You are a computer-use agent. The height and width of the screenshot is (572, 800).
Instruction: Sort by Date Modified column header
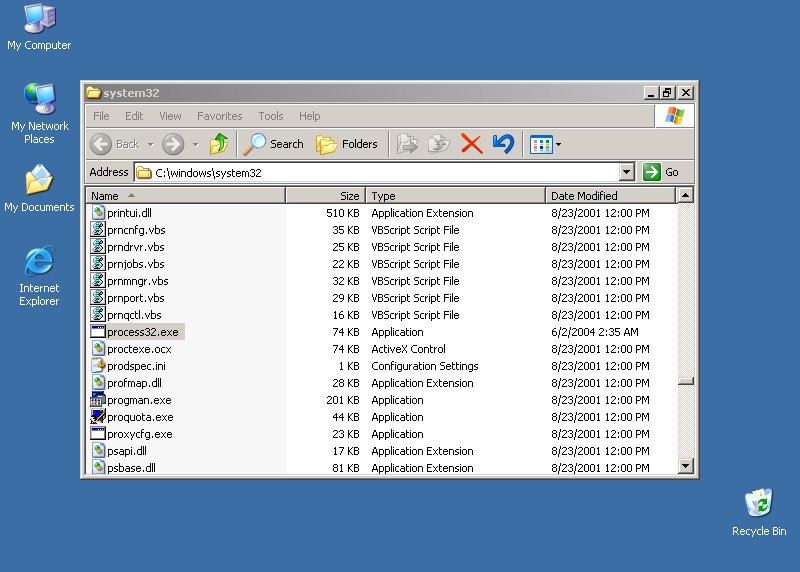coord(610,195)
